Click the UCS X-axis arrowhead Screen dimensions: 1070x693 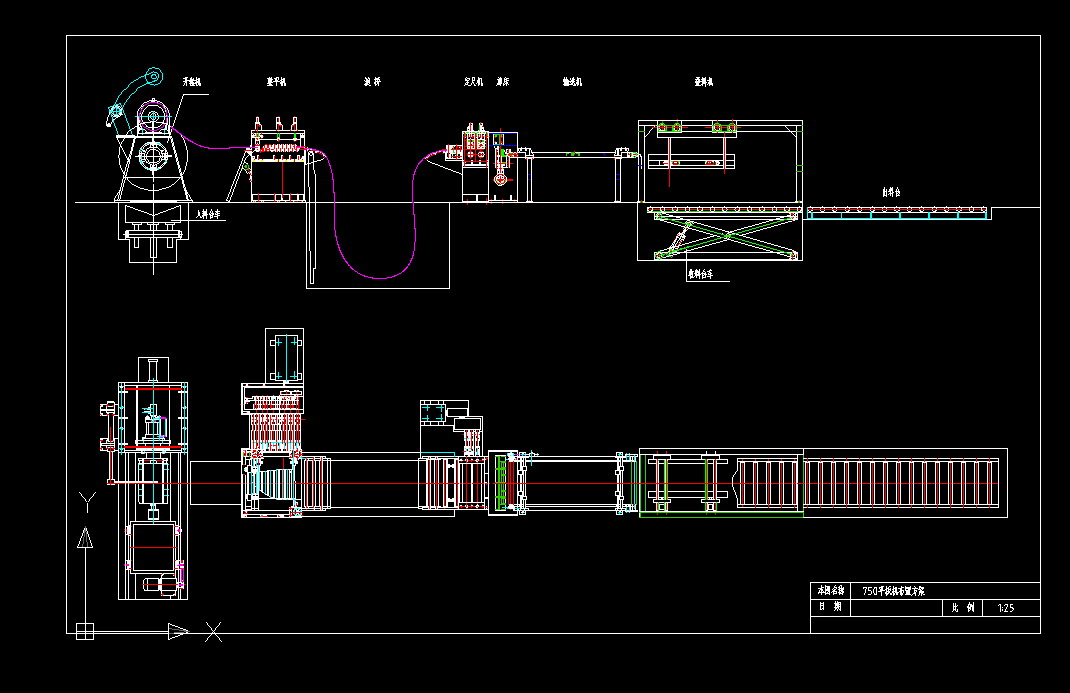point(178,631)
